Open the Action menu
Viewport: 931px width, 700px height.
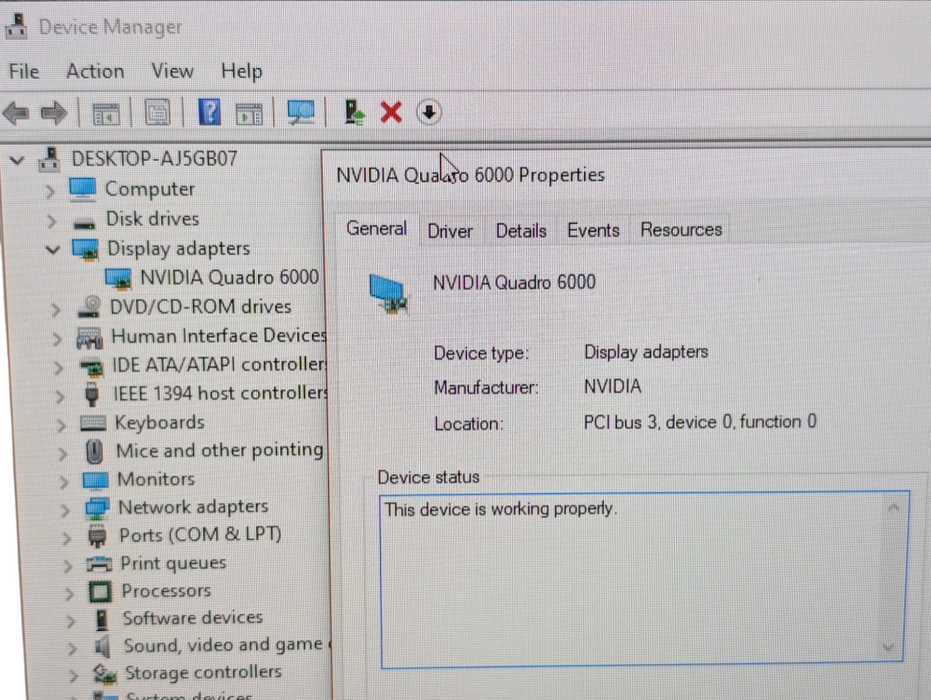coord(95,71)
